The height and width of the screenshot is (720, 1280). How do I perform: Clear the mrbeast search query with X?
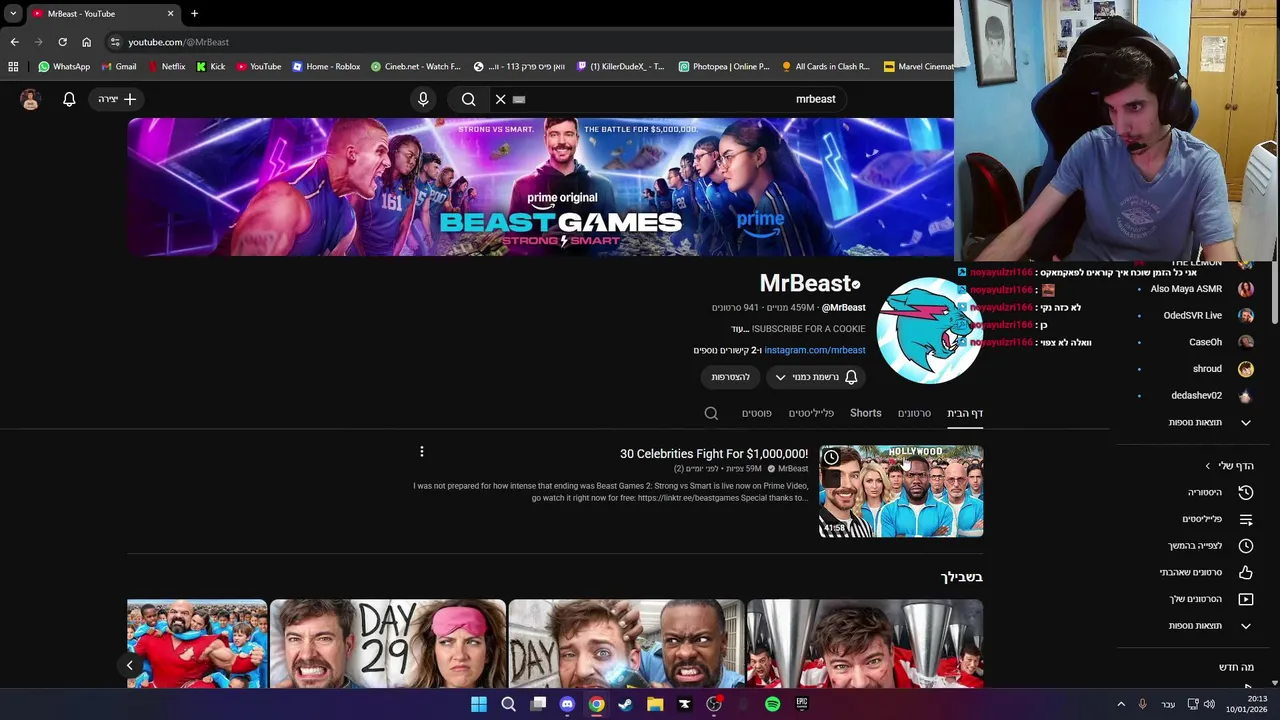click(501, 99)
